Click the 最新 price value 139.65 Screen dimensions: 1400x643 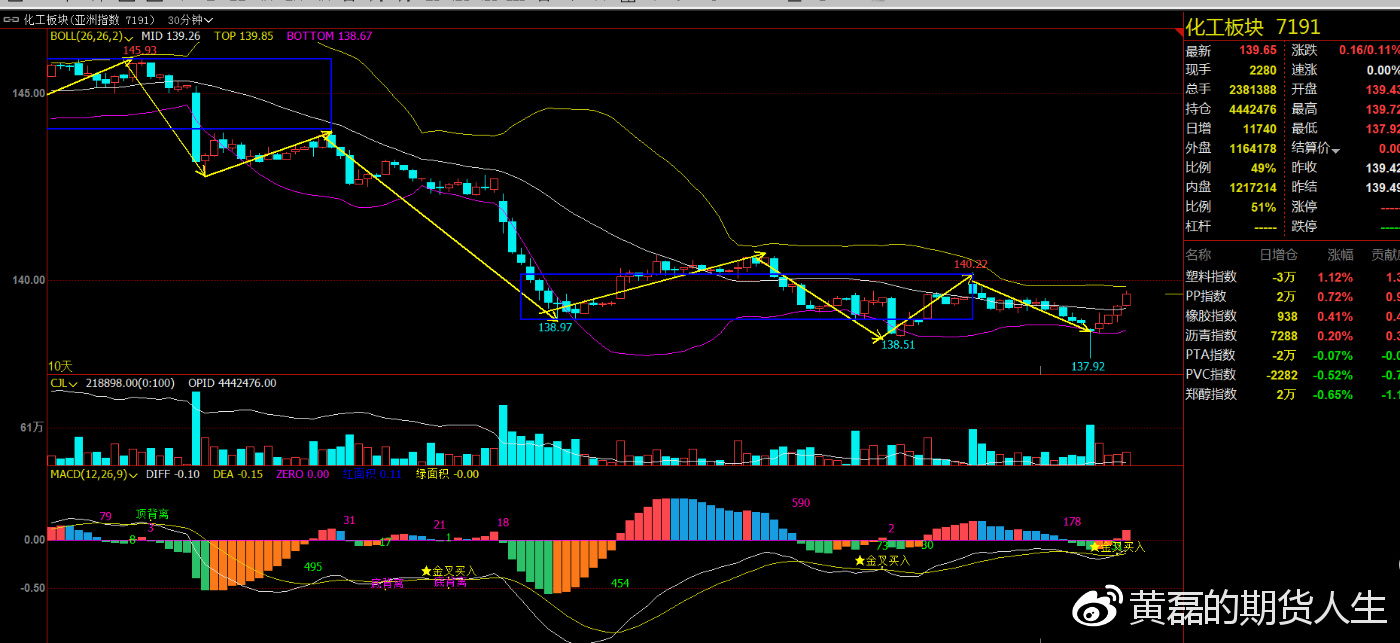pyautogui.click(x=1257, y=50)
